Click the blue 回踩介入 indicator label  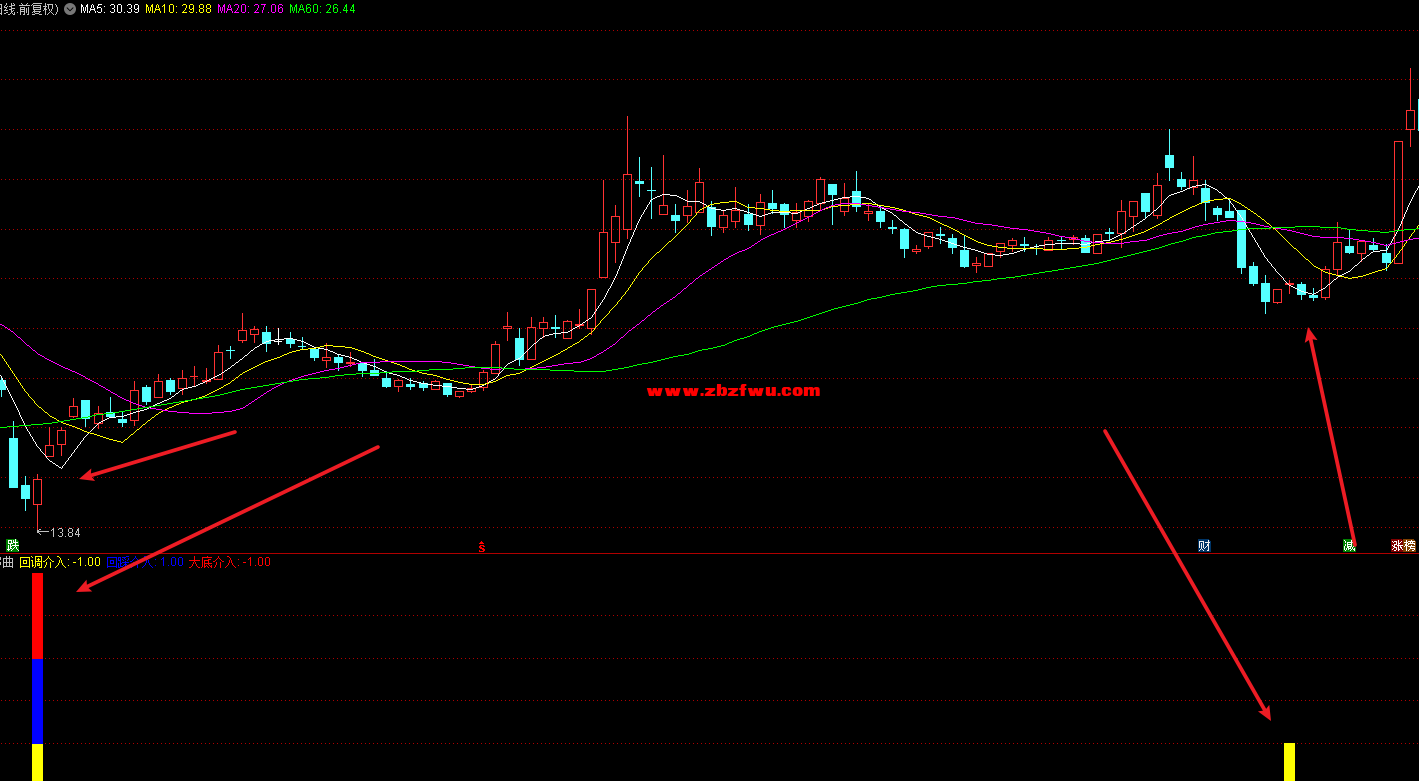coord(145,562)
